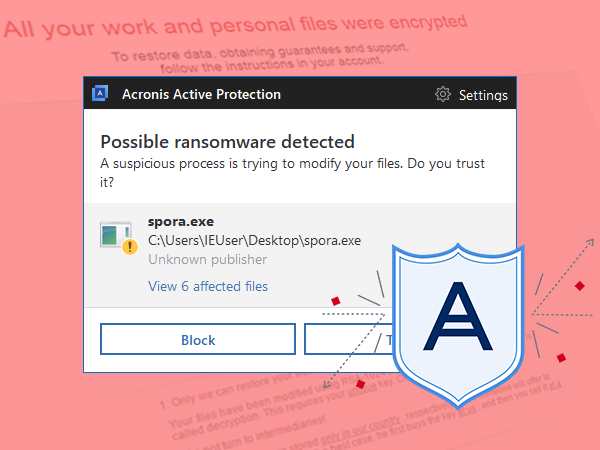Click the red diamond beside the upward dashed arrow
This screenshot has width=600, height=450.
580,286
